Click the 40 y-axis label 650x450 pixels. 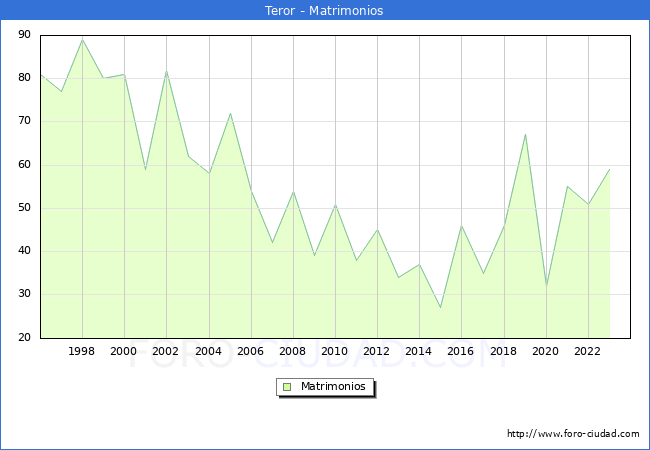coord(24,251)
